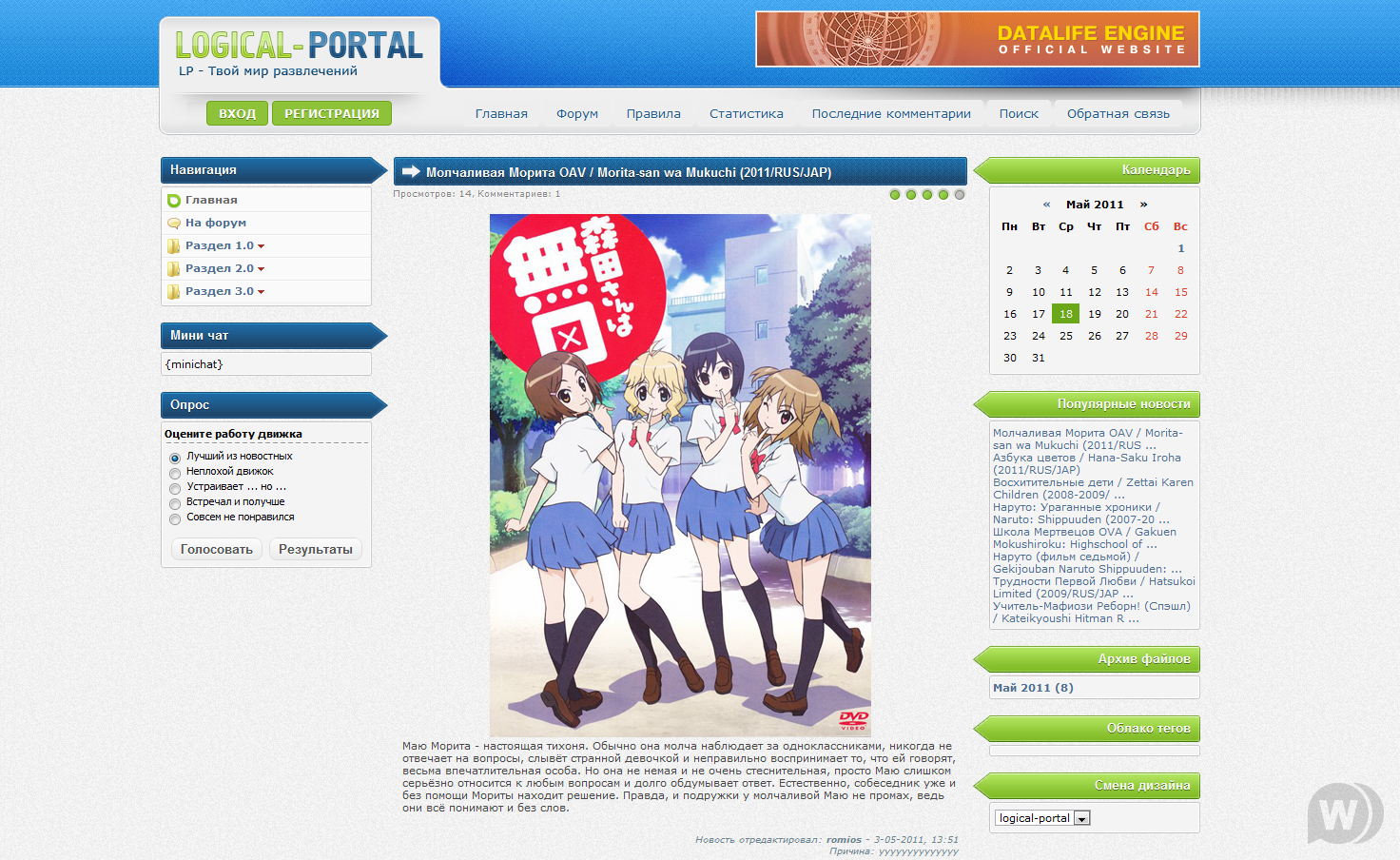Select 'Устраивает ... но ...' poll option

coord(175,489)
